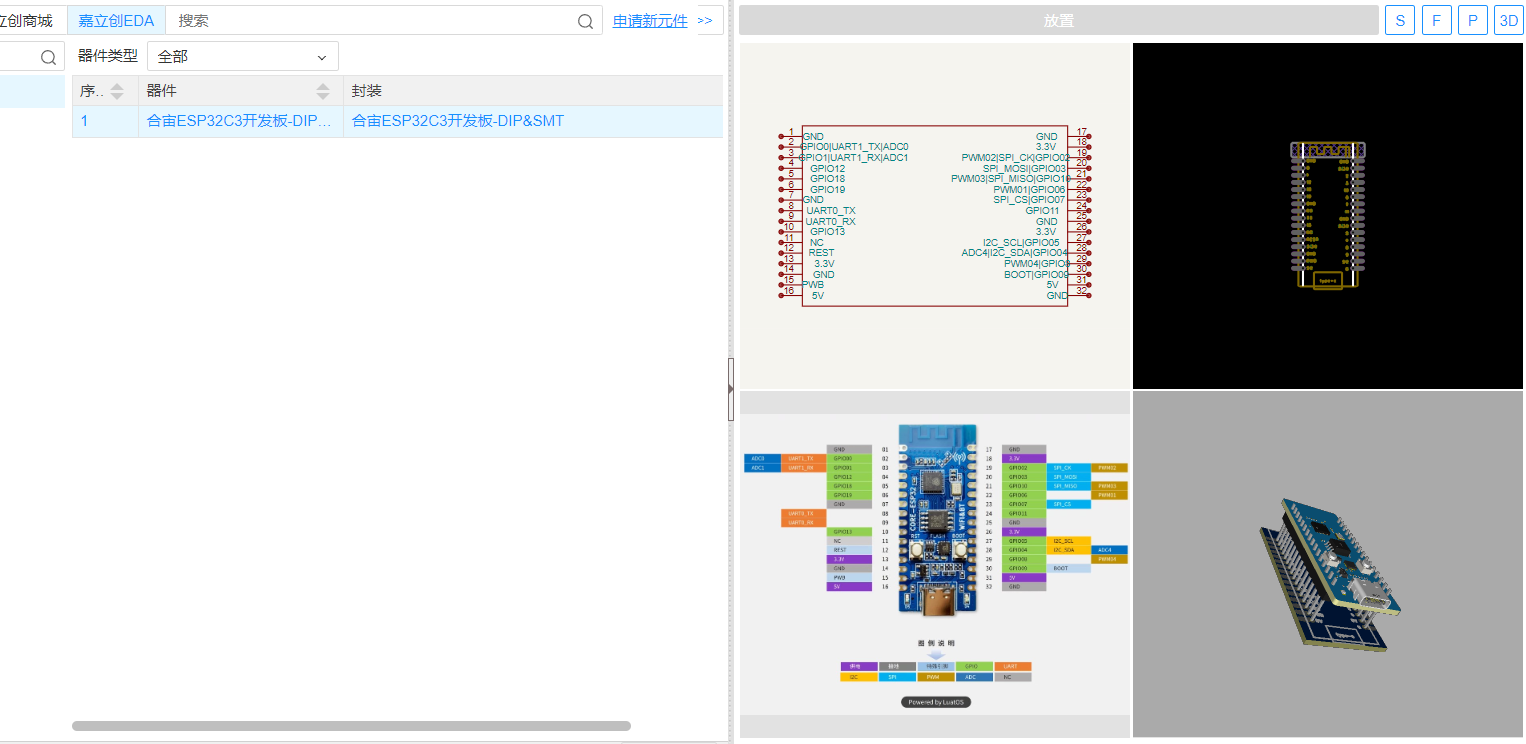Click the magnifier icon in the left filter box
This screenshot has width=1526, height=744.
pyautogui.click(x=48, y=57)
